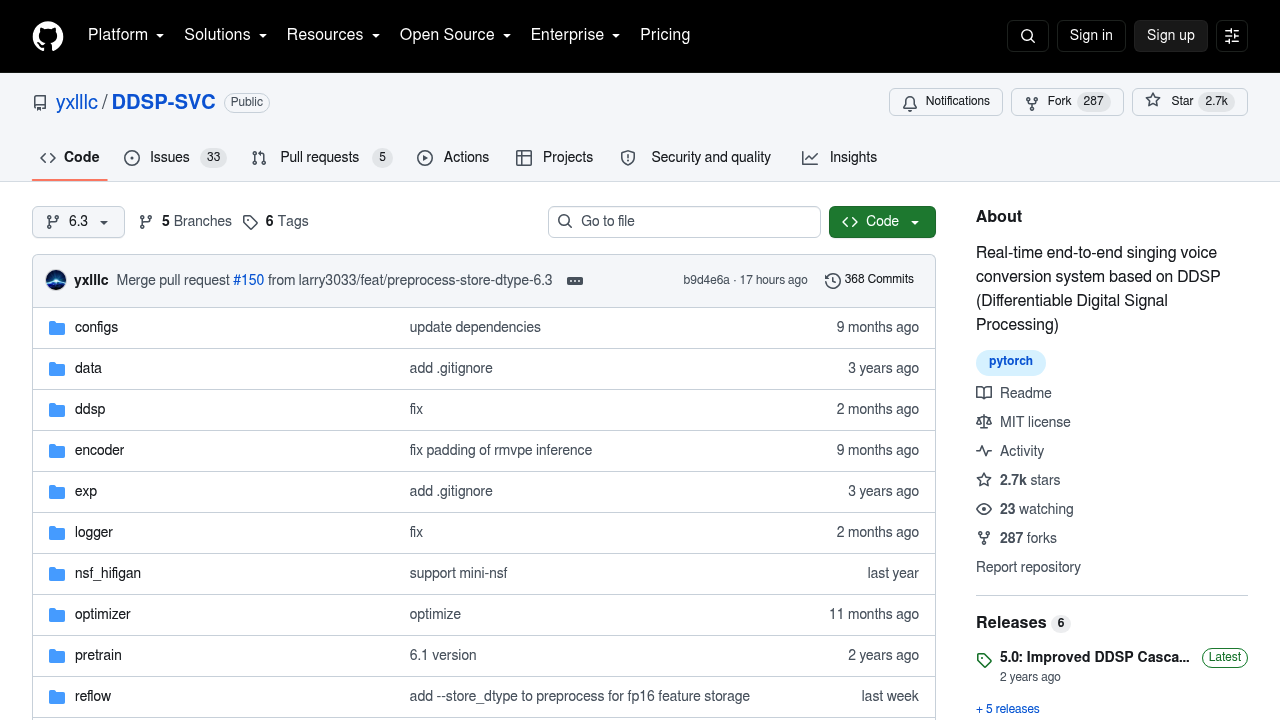Open the Insights tab

pos(840,158)
